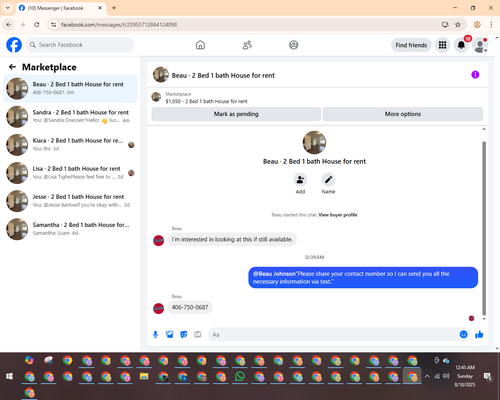Open the GIF picker icon

(x=198, y=334)
